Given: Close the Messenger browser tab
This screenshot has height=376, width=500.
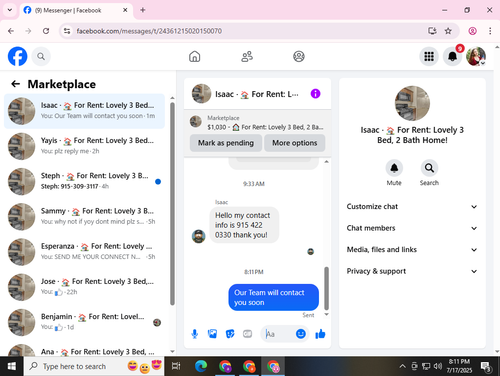Looking at the screenshot, I should pos(125,10).
